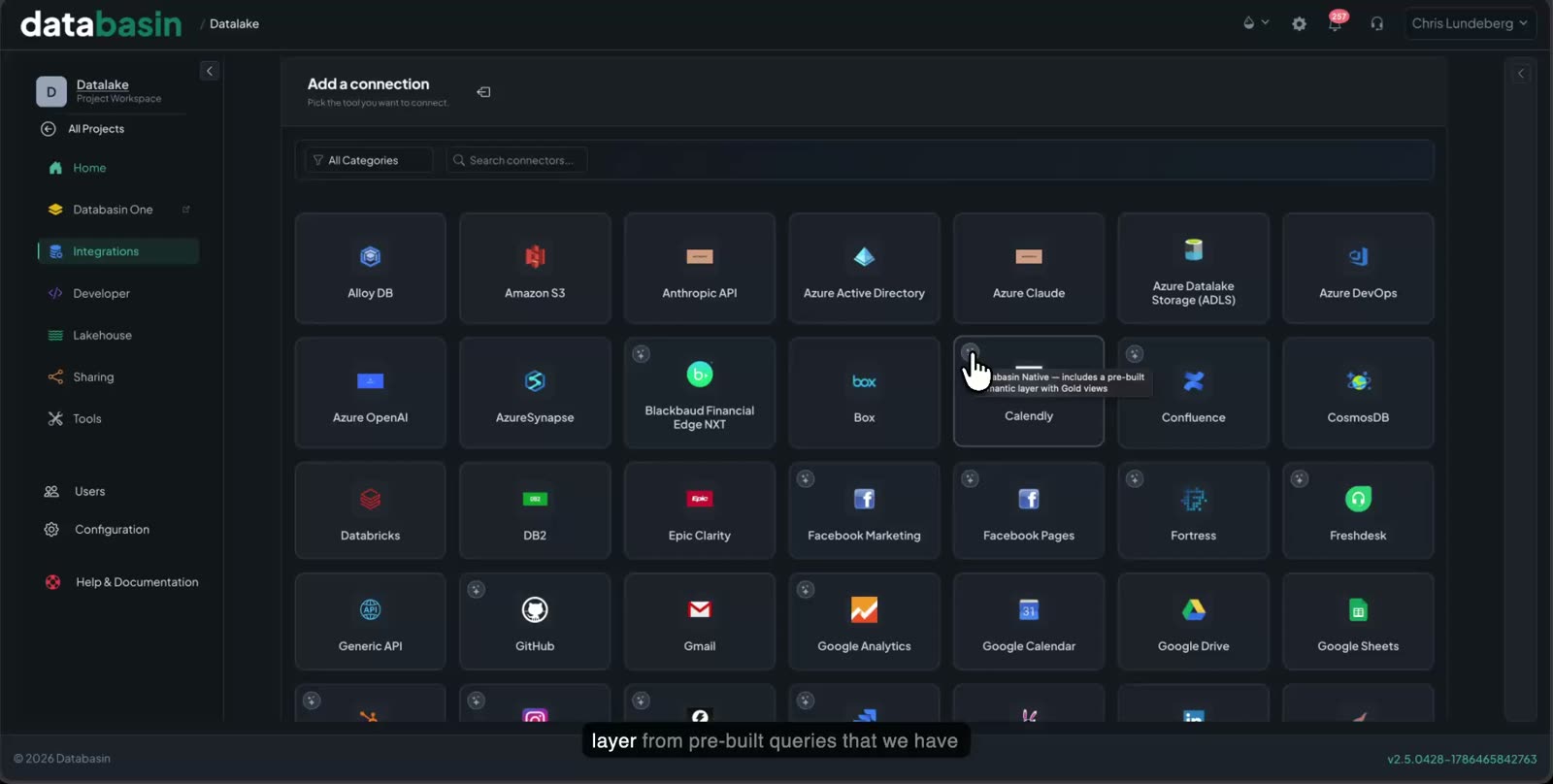Choose the Facebook Pages connector
Image resolution: width=1553 pixels, height=784 pixels.
pyautogui.click(x=1029, y=510)
